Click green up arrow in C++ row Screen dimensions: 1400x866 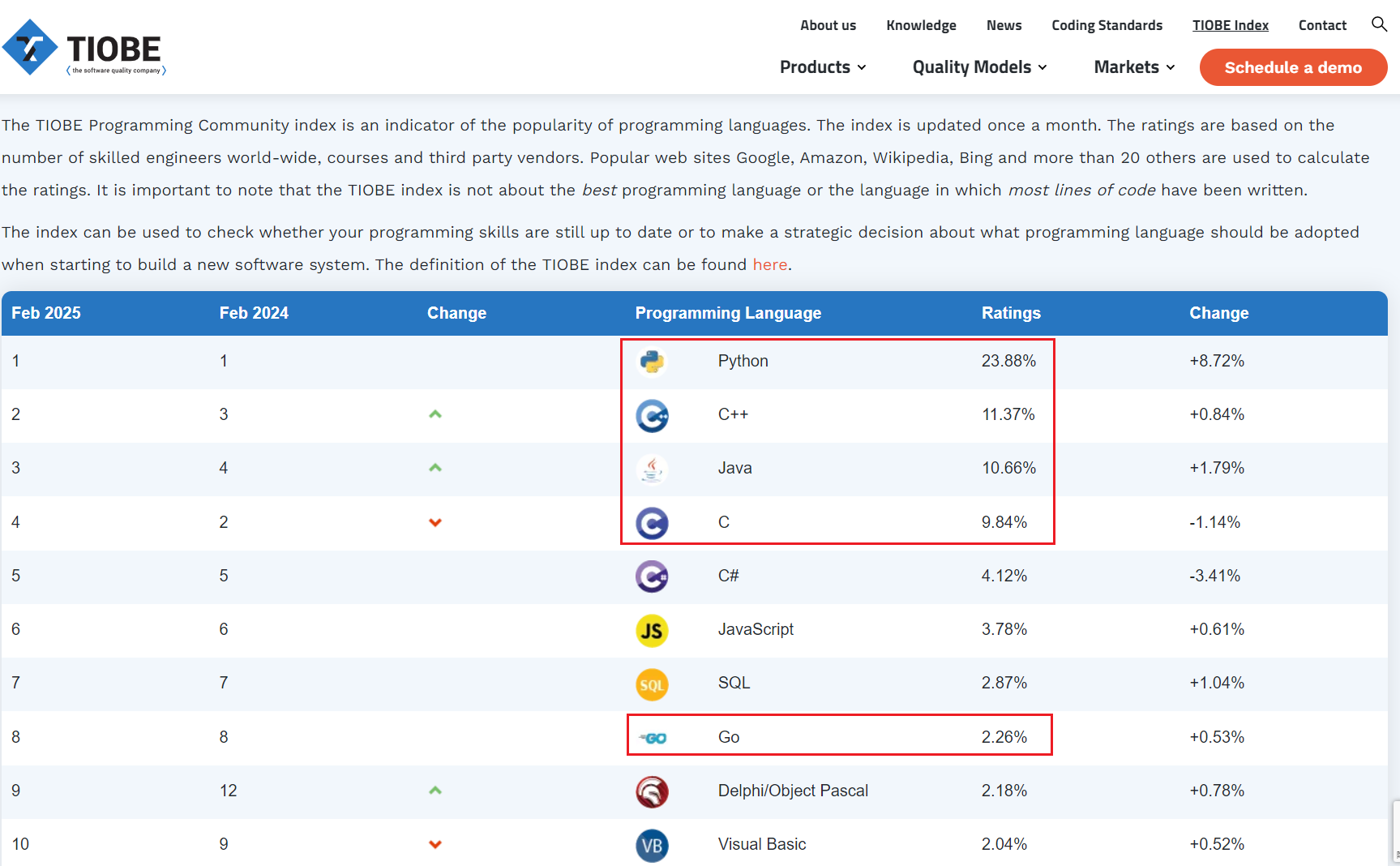tap(435, 414)
